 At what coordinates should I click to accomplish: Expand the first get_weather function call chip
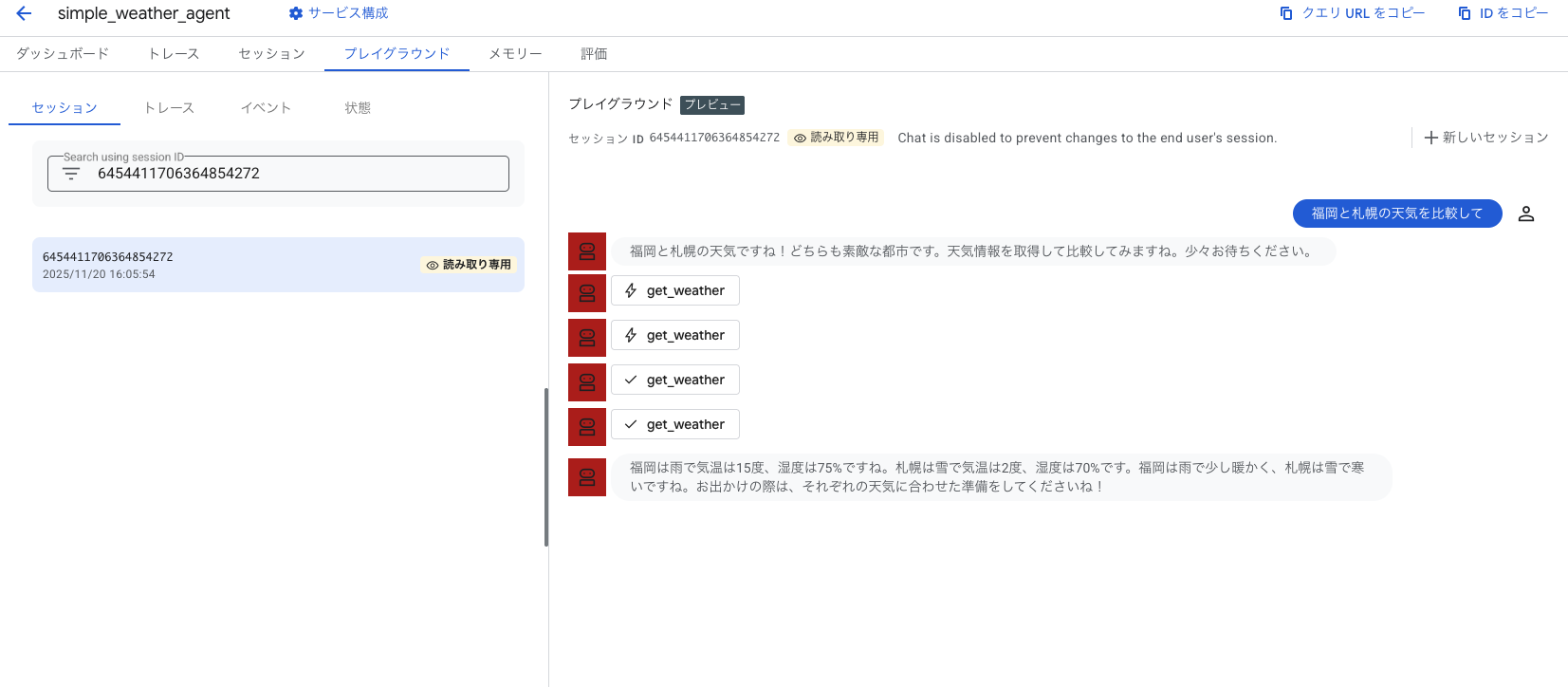674,291
